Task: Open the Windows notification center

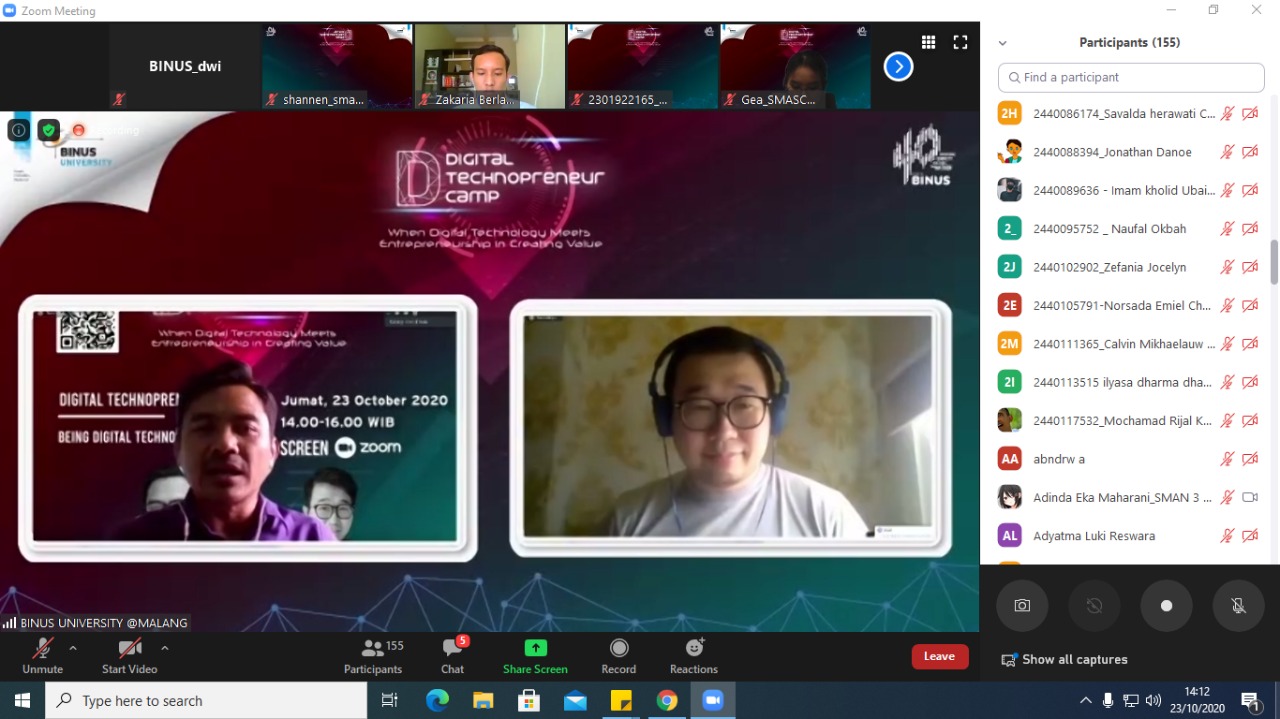Action: (1251, 701)
